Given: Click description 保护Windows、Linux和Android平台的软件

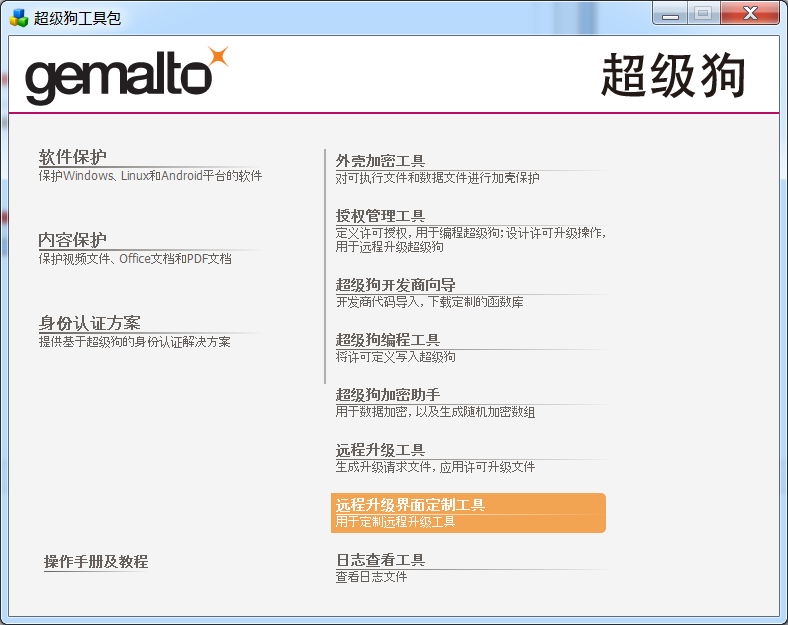Looking at the screenshot, I should coord(150,176).
